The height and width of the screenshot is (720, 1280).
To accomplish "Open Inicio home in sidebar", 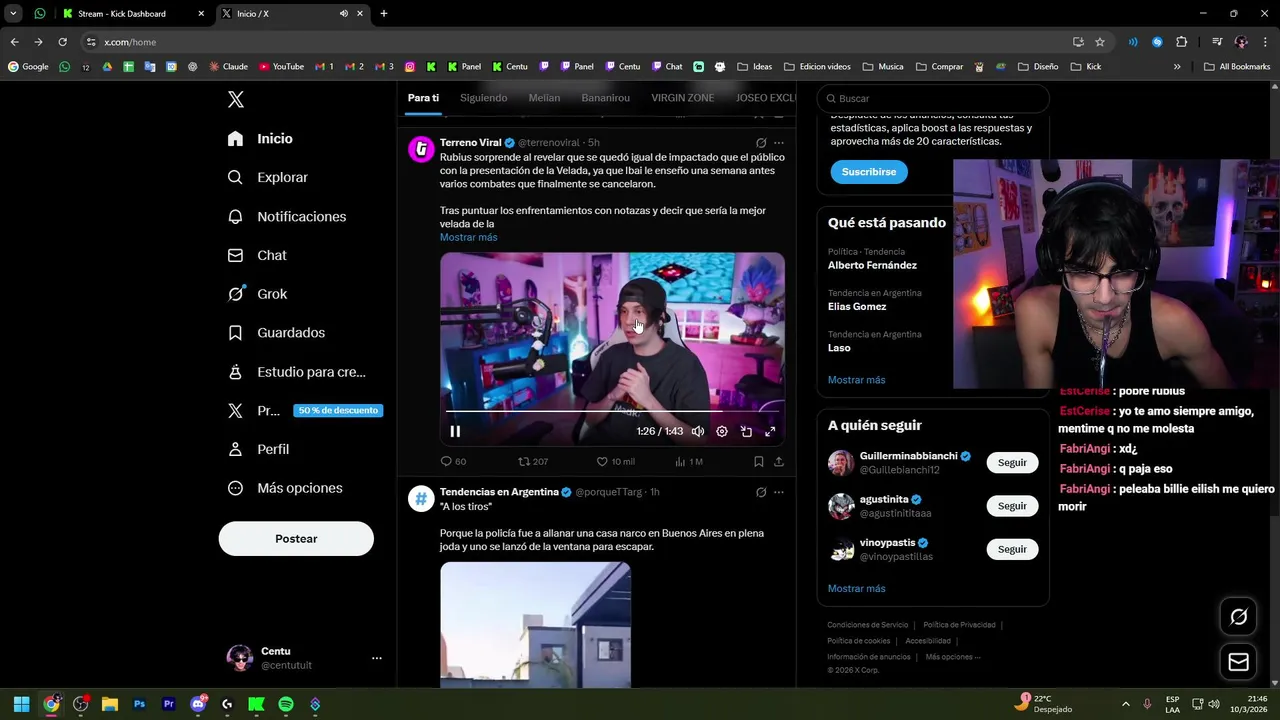I will (x=260, y=139).
